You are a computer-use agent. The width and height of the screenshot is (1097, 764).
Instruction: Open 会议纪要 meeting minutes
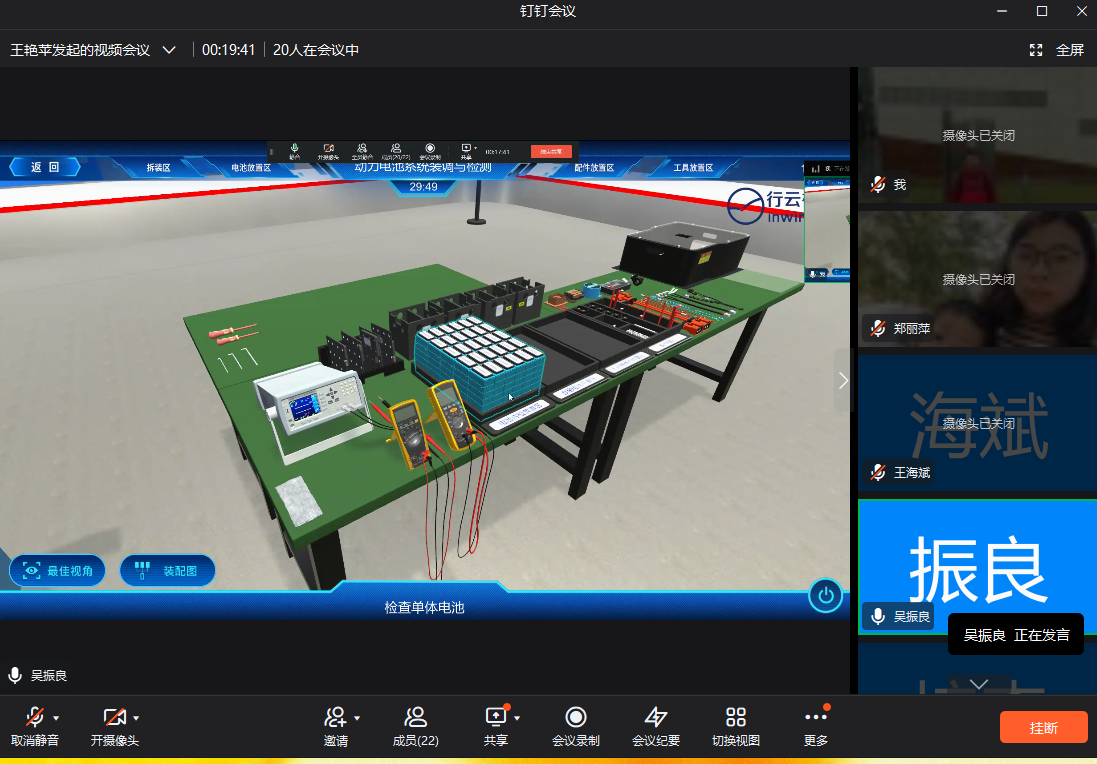(655, 725)
